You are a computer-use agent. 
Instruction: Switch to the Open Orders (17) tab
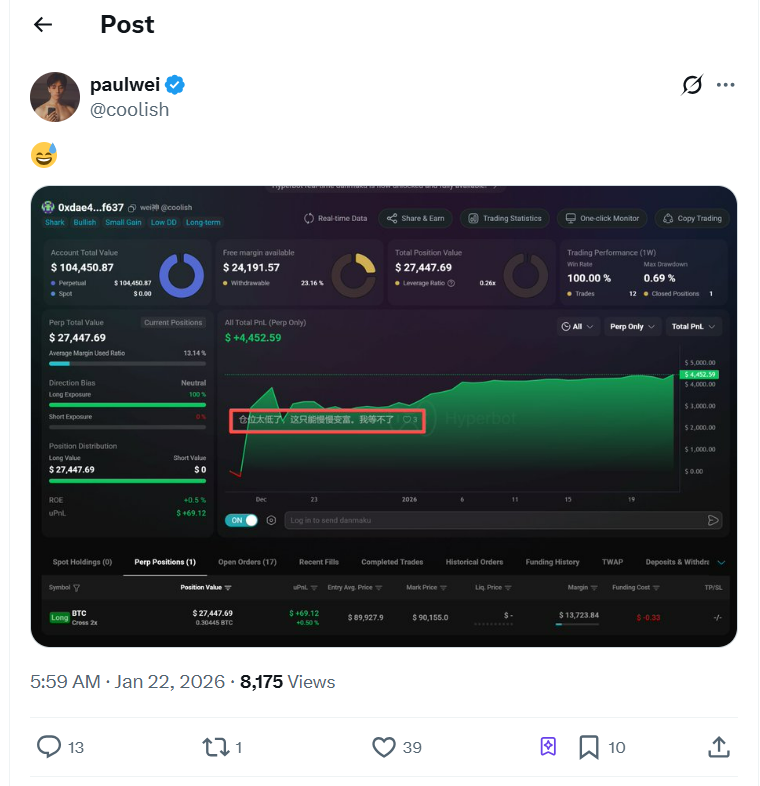coord(247,562)
